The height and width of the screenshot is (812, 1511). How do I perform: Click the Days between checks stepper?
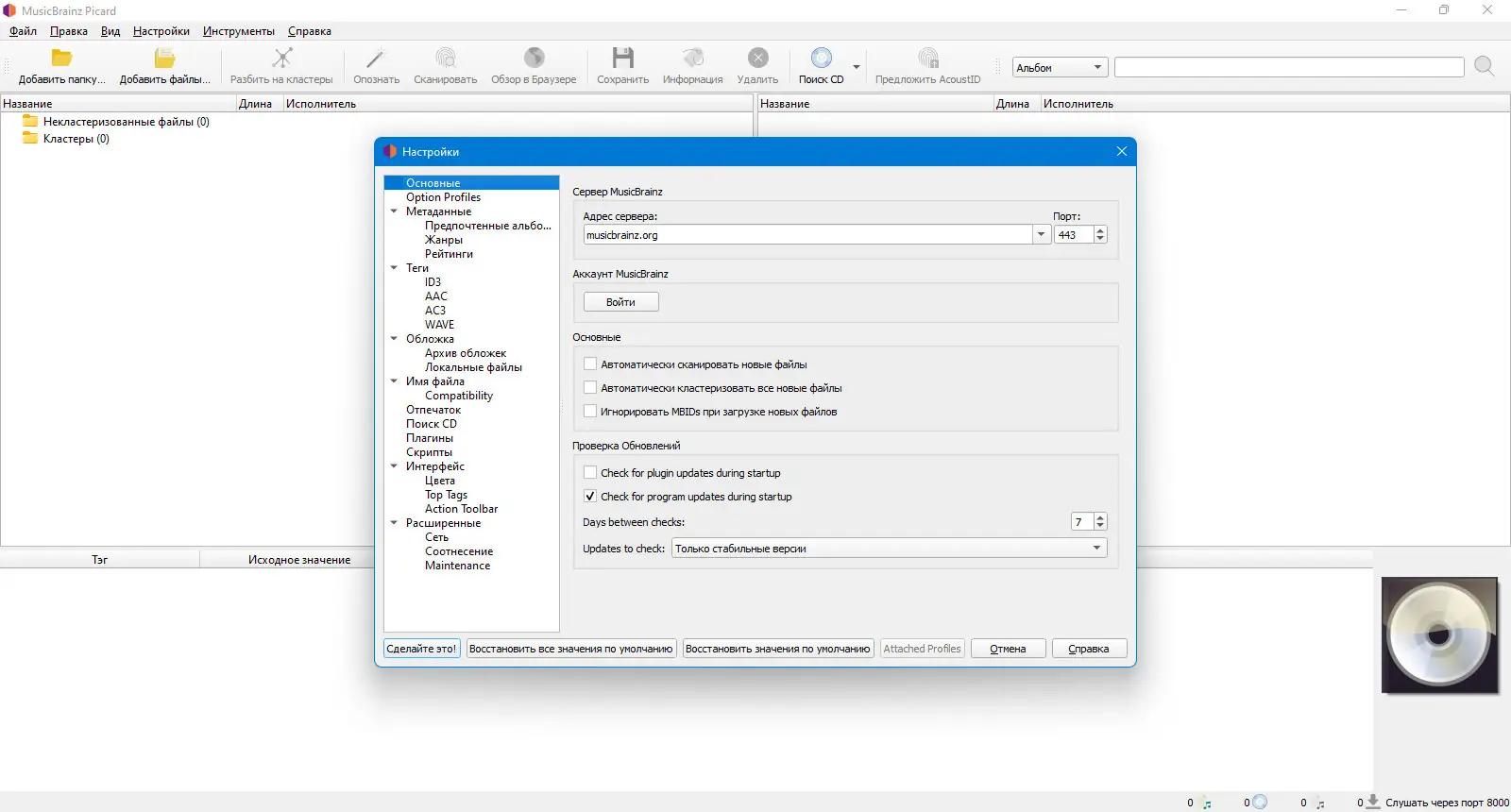pyautogui.click(x=1100, y=522)
